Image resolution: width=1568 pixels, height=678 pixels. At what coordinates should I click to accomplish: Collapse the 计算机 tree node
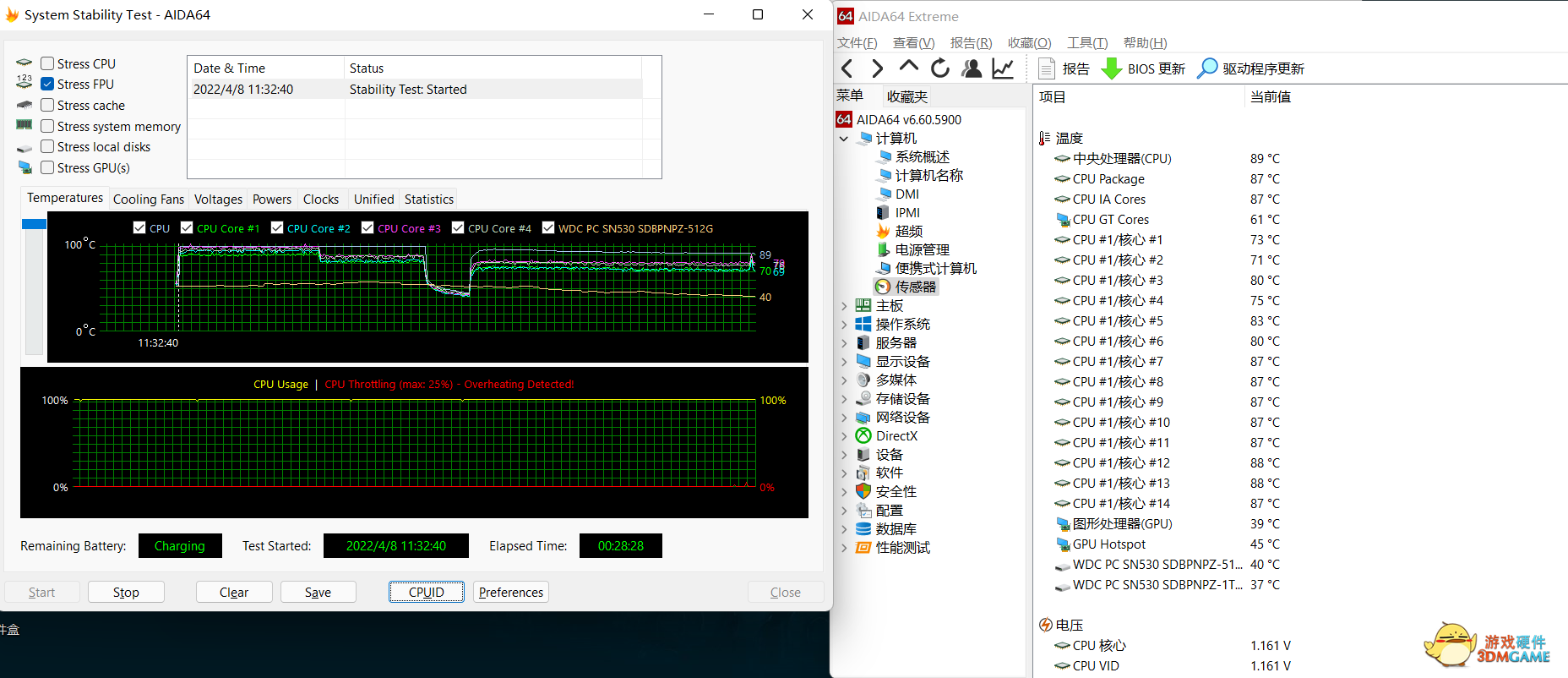(844, 139)
